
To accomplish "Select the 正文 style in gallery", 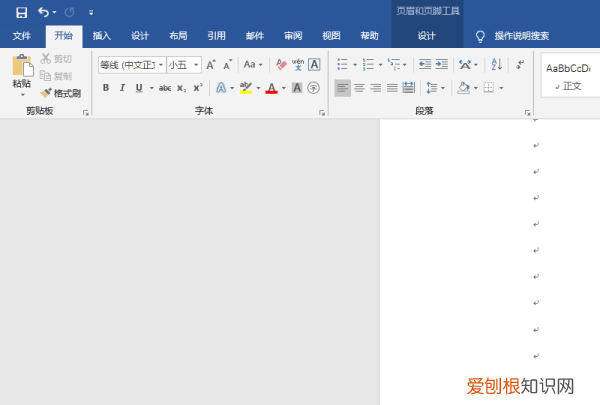I will point(570,75).
